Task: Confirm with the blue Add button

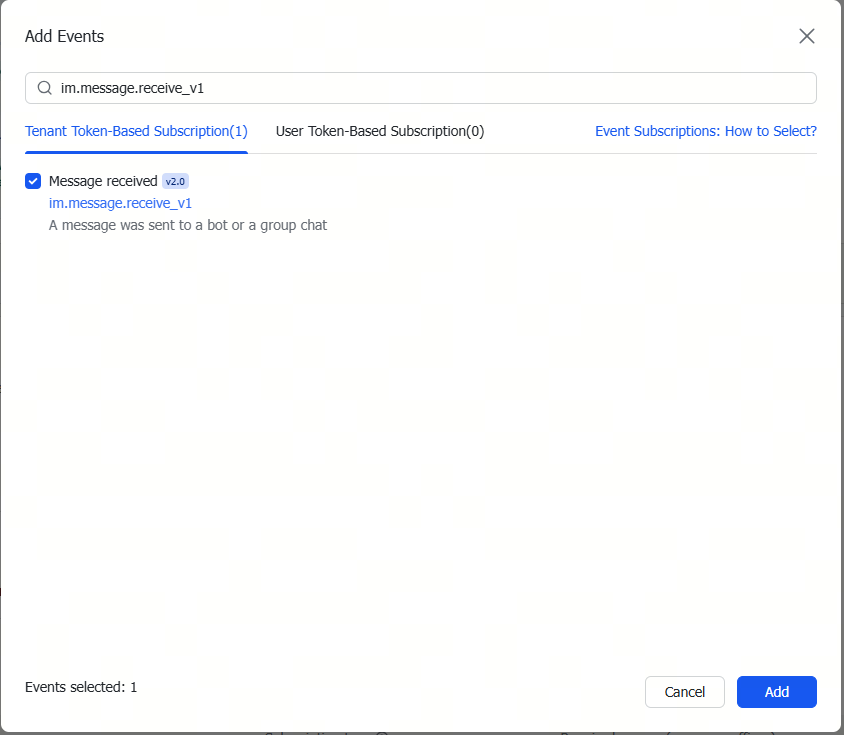Action: [777, 692]
